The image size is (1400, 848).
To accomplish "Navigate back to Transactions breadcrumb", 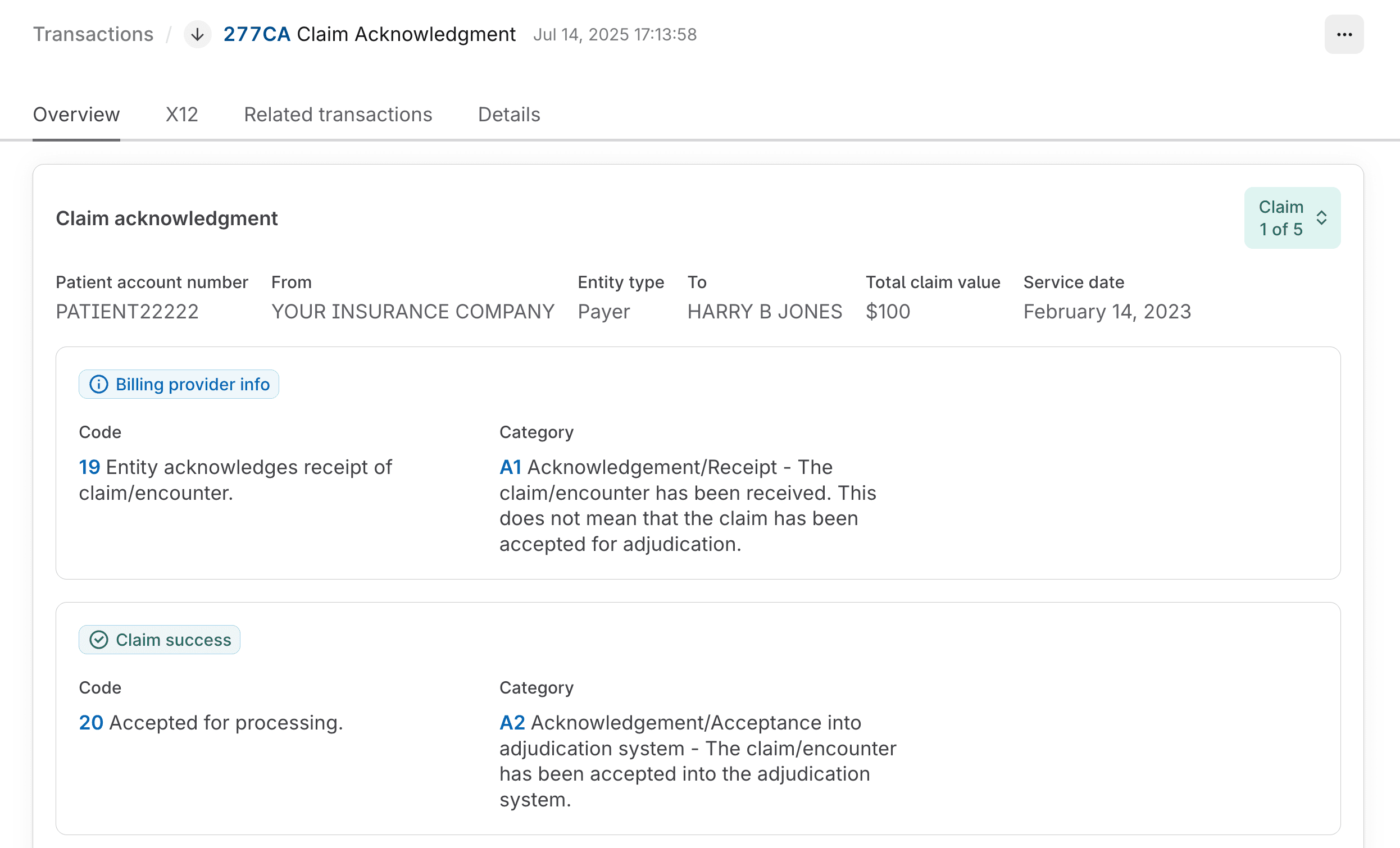I will click(x=93, y=35).
